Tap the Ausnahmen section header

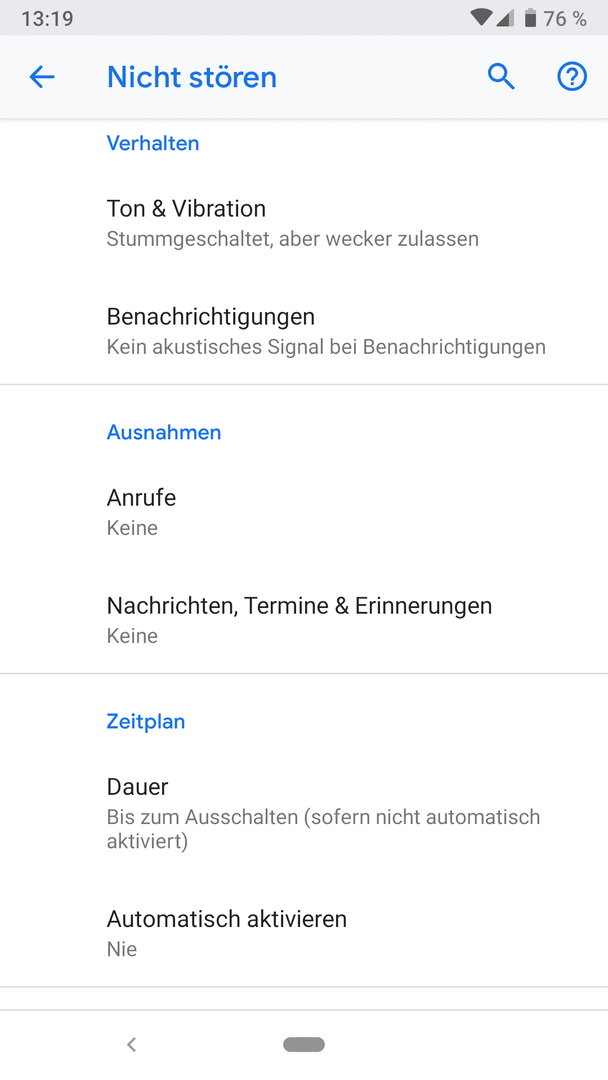tap(164, 432)
